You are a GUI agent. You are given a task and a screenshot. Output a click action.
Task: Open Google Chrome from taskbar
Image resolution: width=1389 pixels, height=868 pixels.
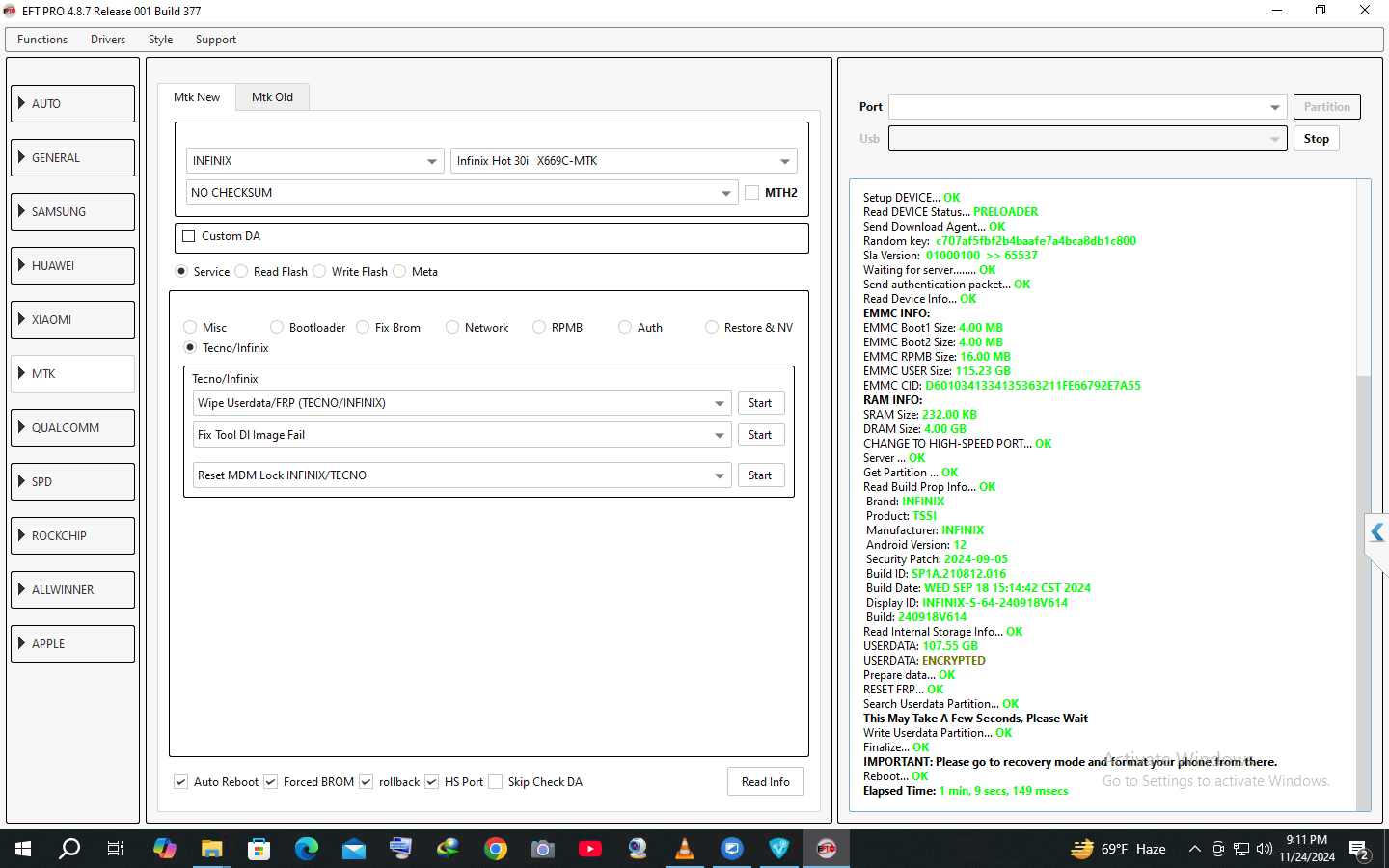pos(496,849)
